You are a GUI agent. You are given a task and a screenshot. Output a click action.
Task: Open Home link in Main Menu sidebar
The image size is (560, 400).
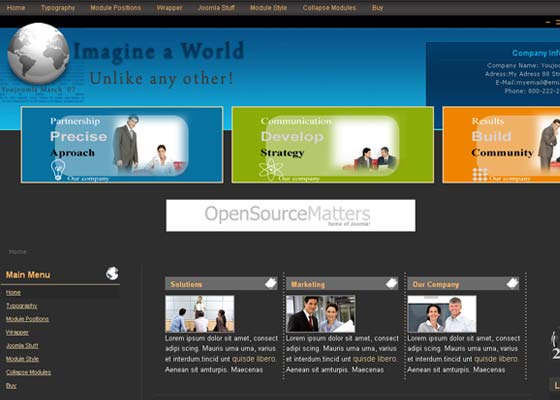[13, 292]
